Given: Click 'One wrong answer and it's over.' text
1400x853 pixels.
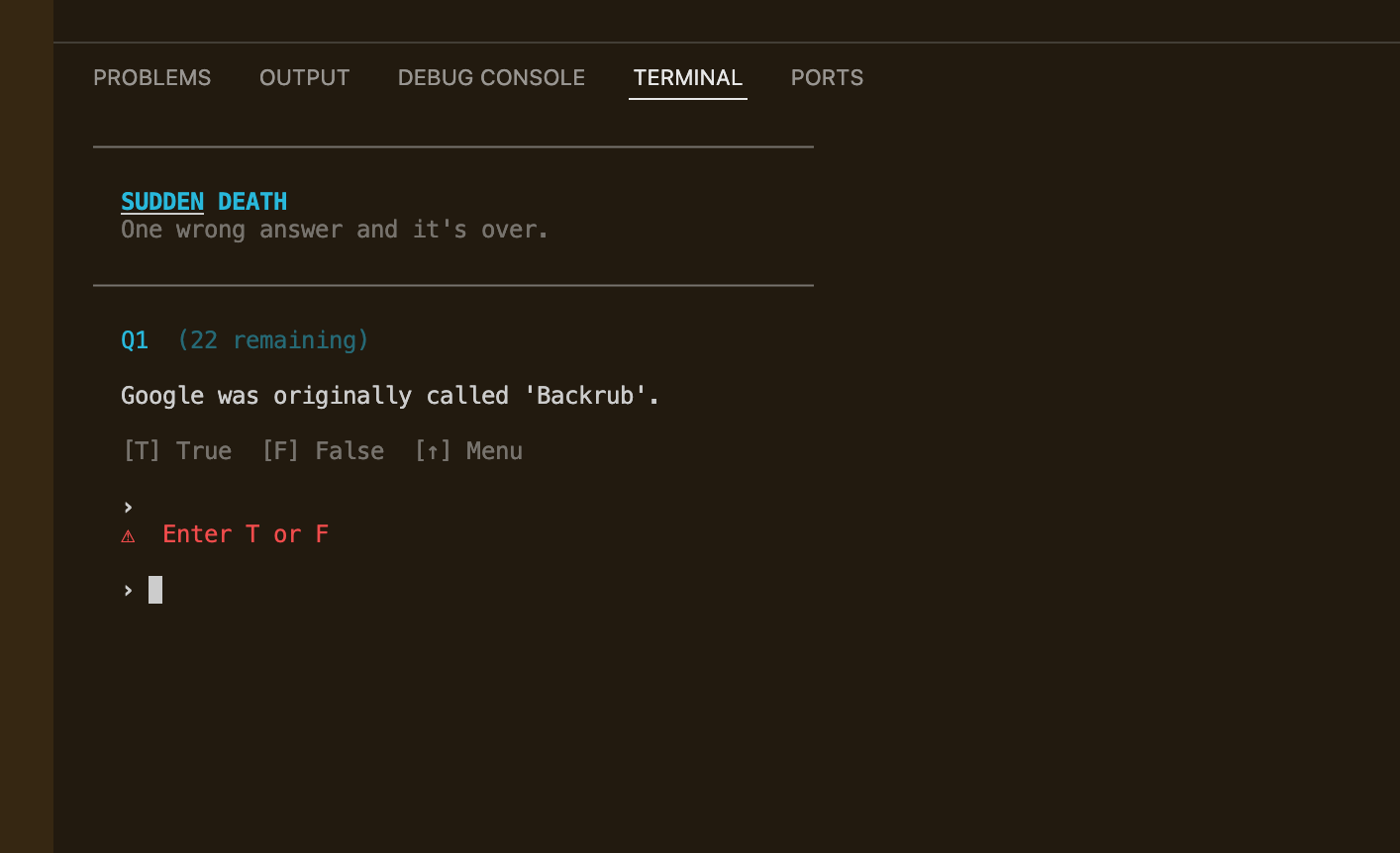Looking at the screenshot, I should tap(335, 230).
